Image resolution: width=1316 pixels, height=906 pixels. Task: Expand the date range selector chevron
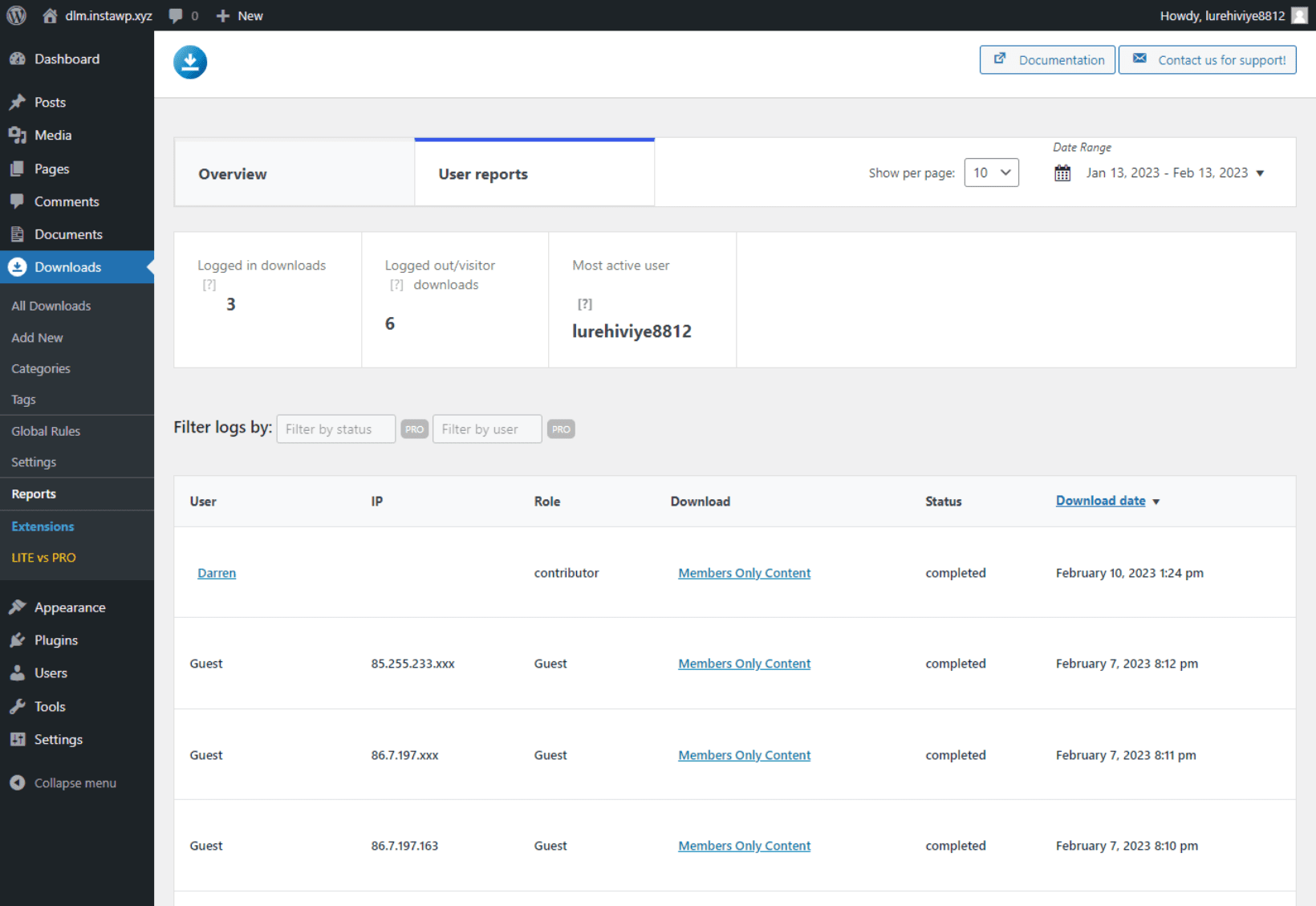point(1261,173)
